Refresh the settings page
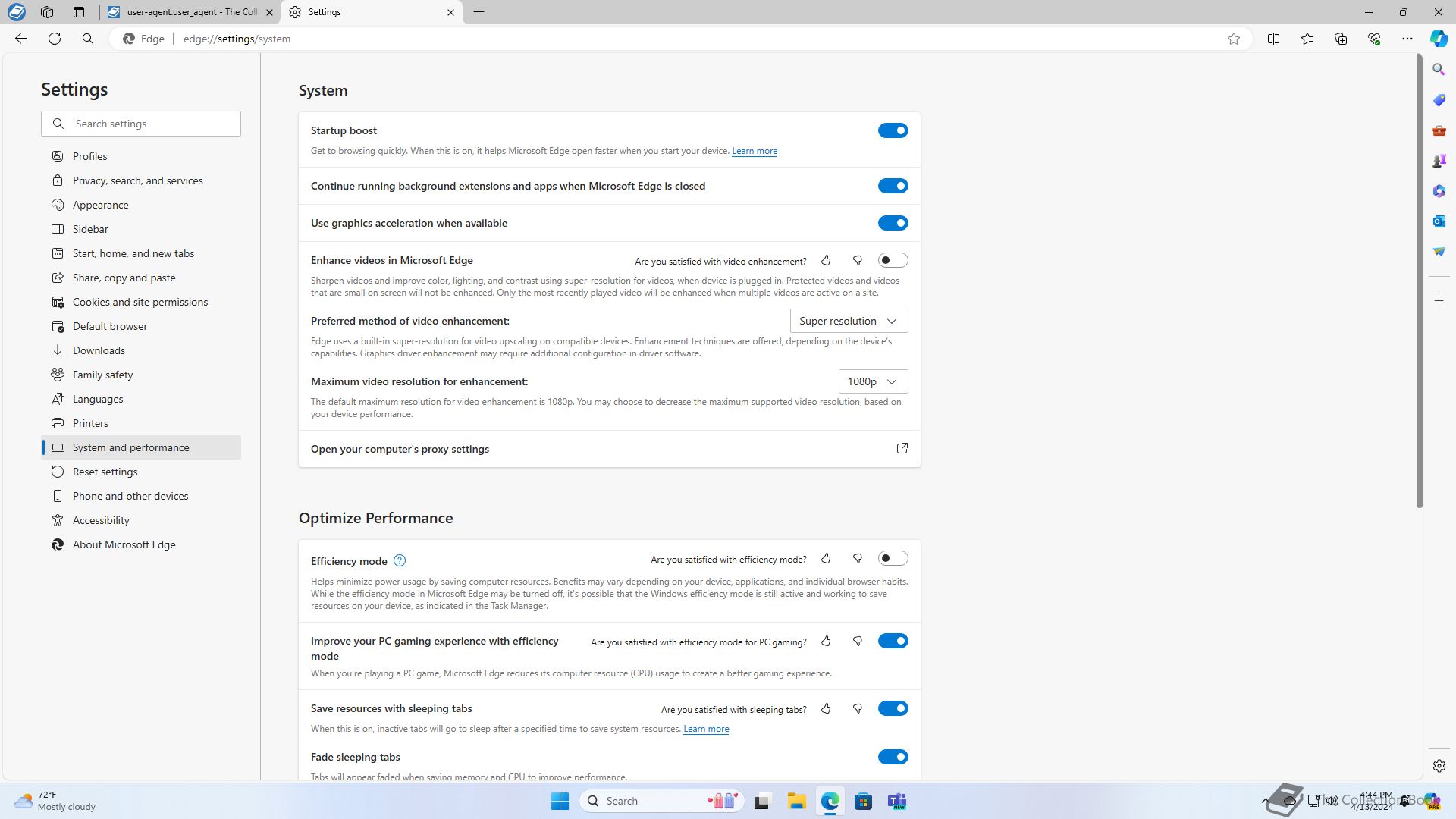The image size is (1456, 819). (55, 39)
